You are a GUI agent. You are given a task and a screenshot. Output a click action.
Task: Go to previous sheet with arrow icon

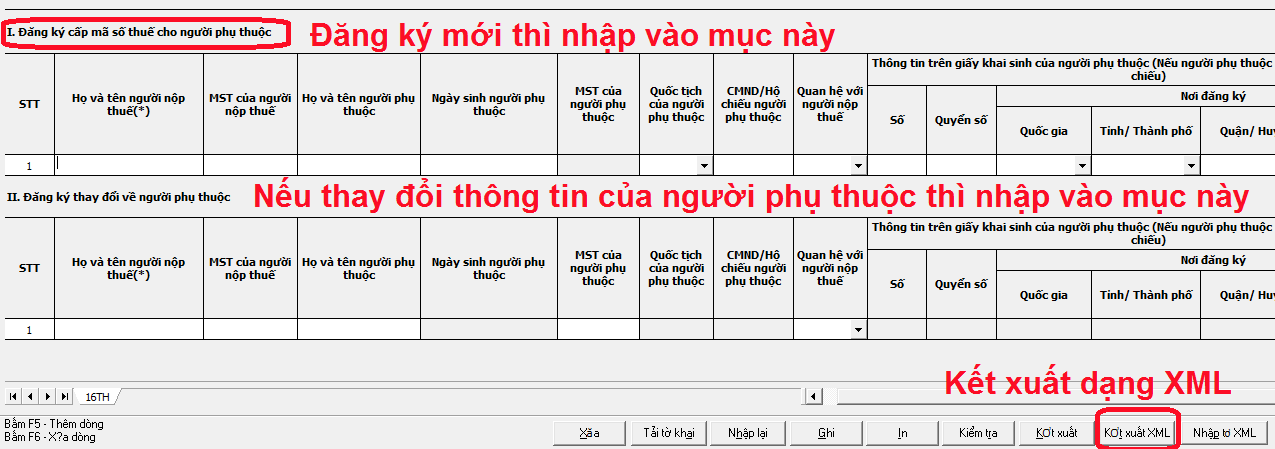31,397
